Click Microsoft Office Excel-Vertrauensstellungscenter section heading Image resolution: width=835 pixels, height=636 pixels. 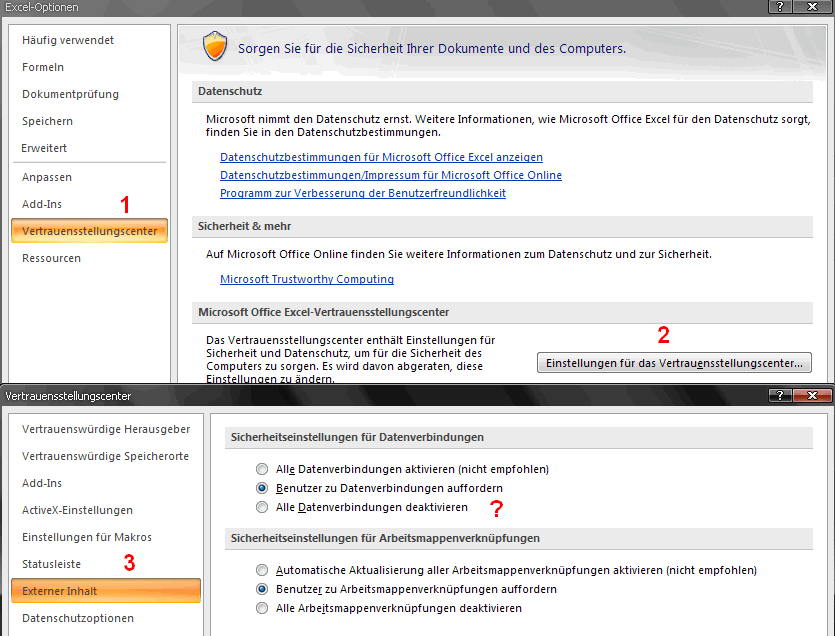(x=324, y=312)
